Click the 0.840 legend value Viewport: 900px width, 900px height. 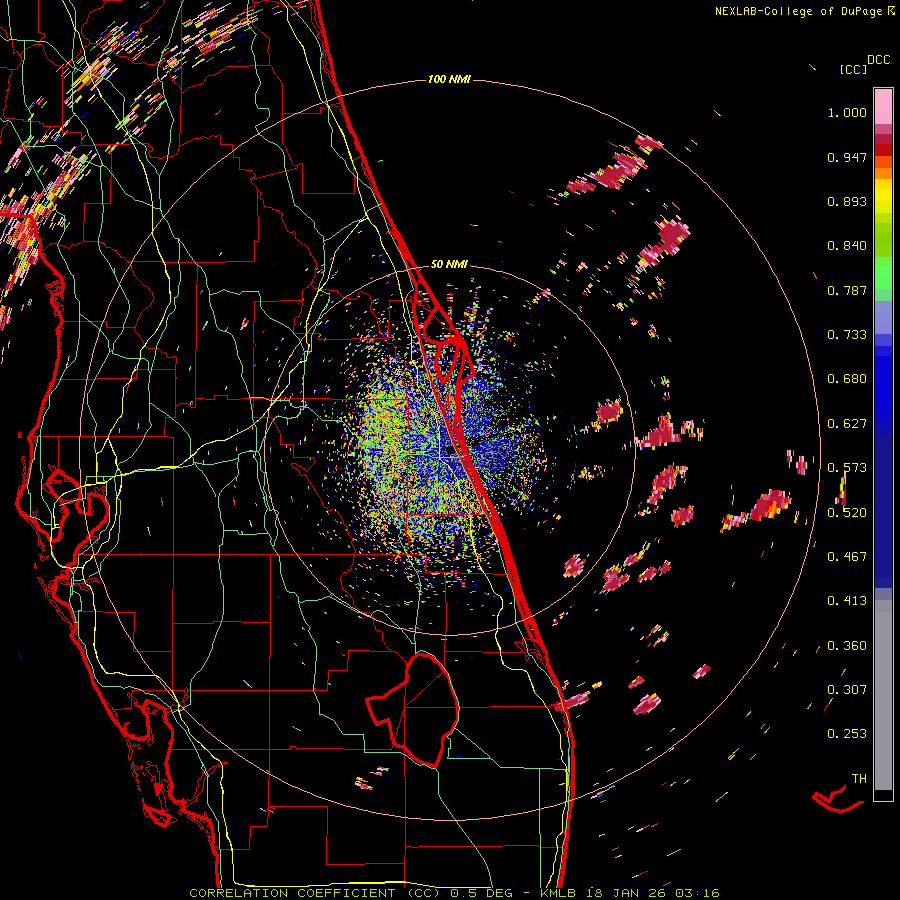[x=847, y=246]
